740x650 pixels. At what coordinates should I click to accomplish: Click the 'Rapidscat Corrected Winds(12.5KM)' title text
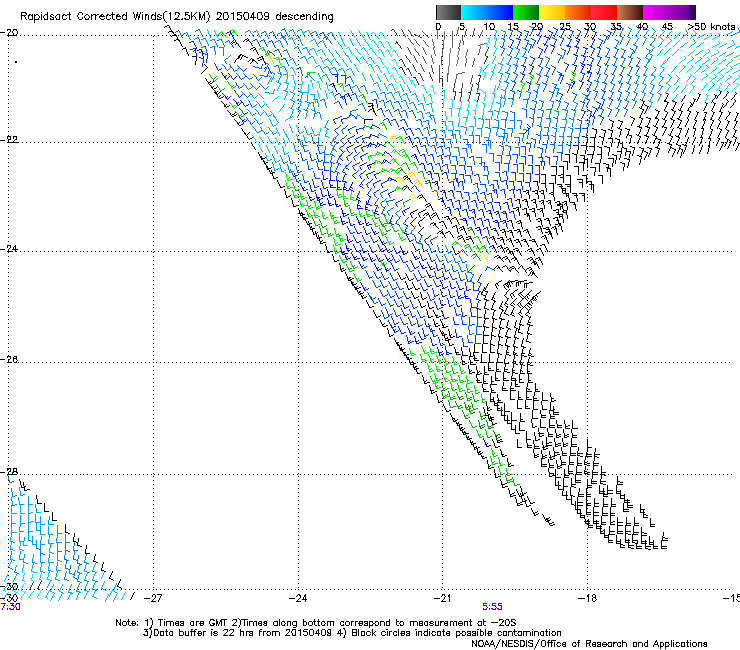[x=115, y=17]
